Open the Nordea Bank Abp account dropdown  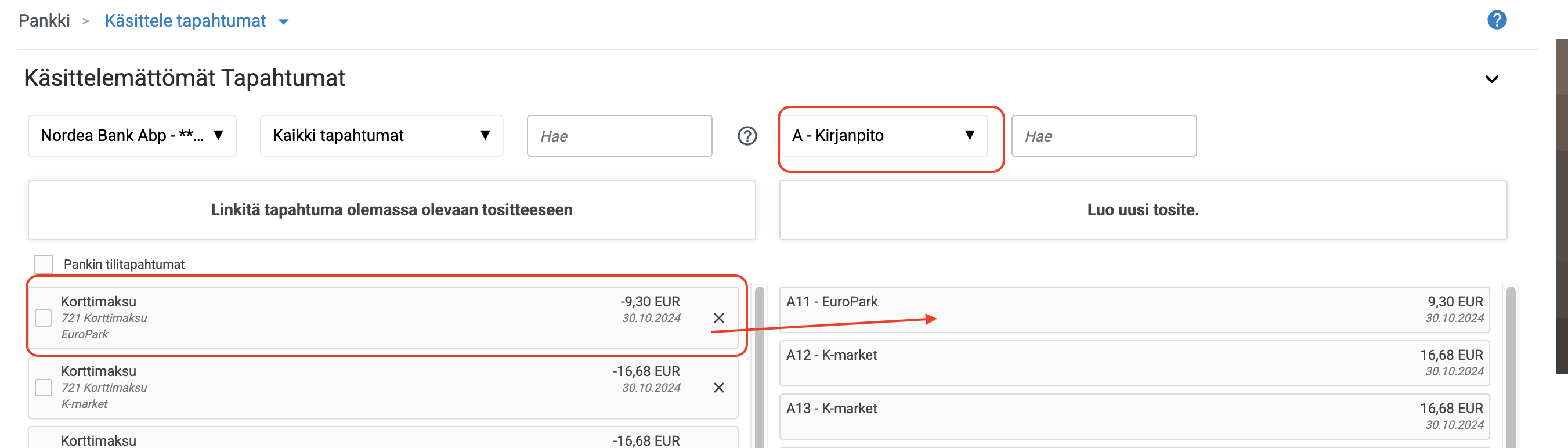coord(132,136)
